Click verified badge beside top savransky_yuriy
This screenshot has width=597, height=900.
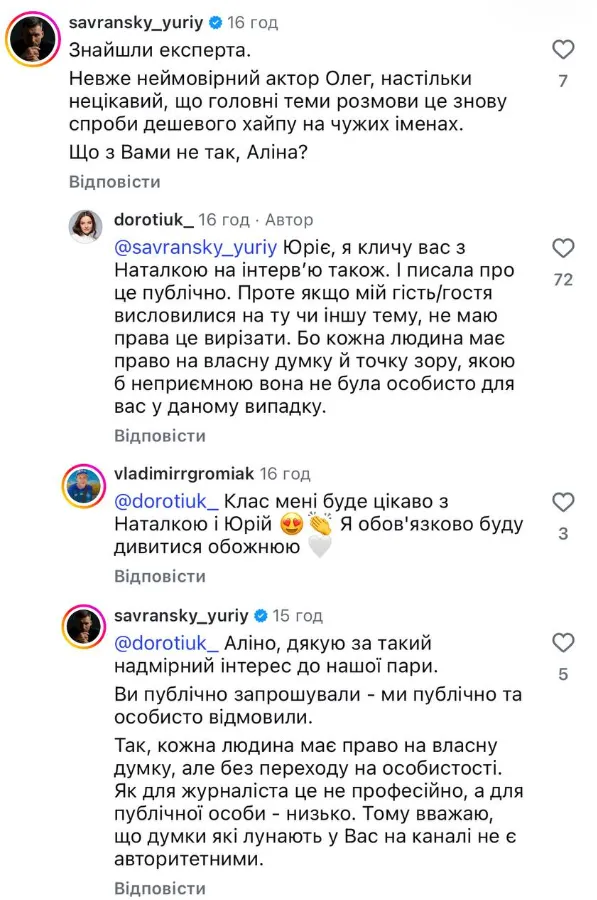click(216, 23)
